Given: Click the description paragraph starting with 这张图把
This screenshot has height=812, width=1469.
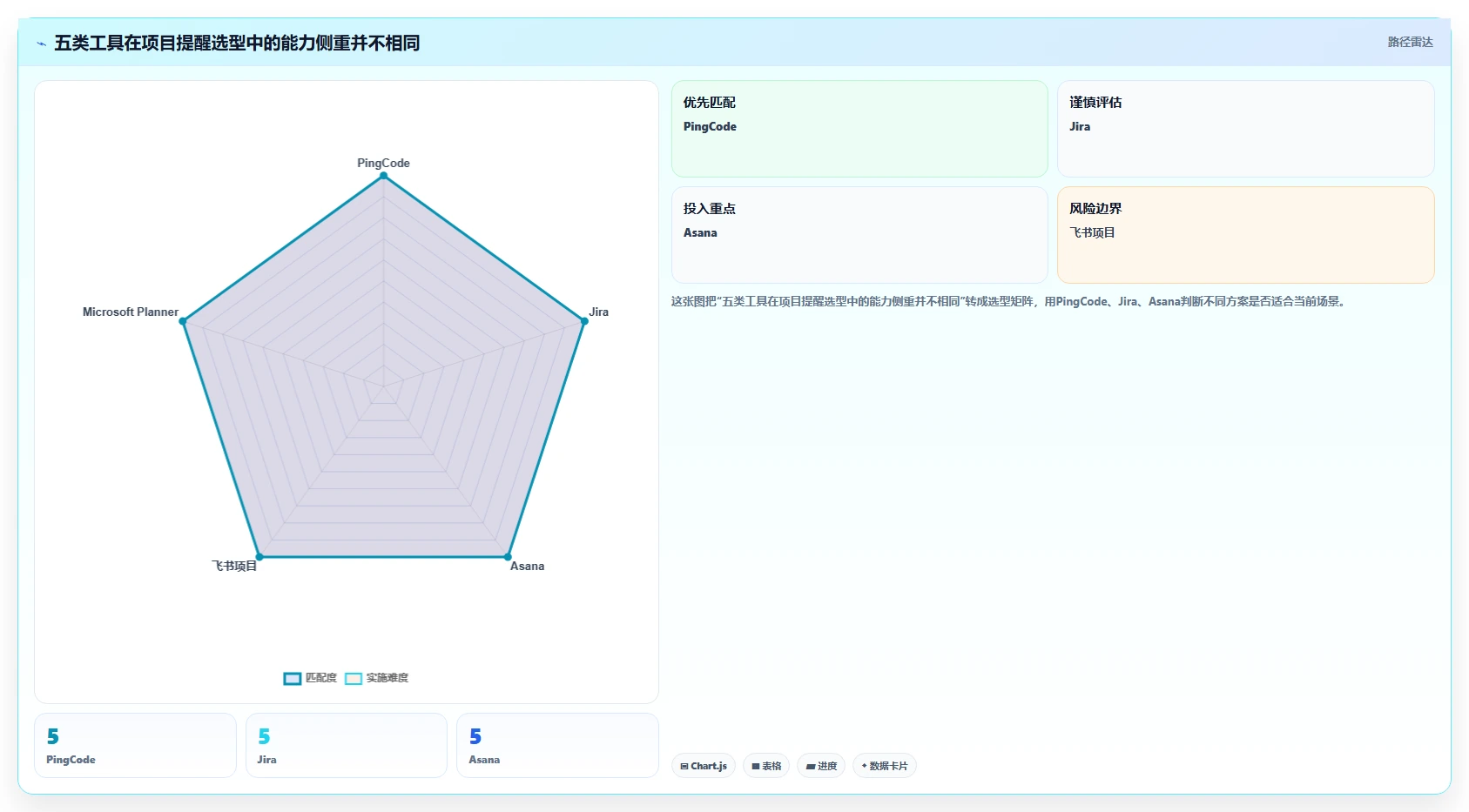Looking at the screenshot, I should (1010, 302).
